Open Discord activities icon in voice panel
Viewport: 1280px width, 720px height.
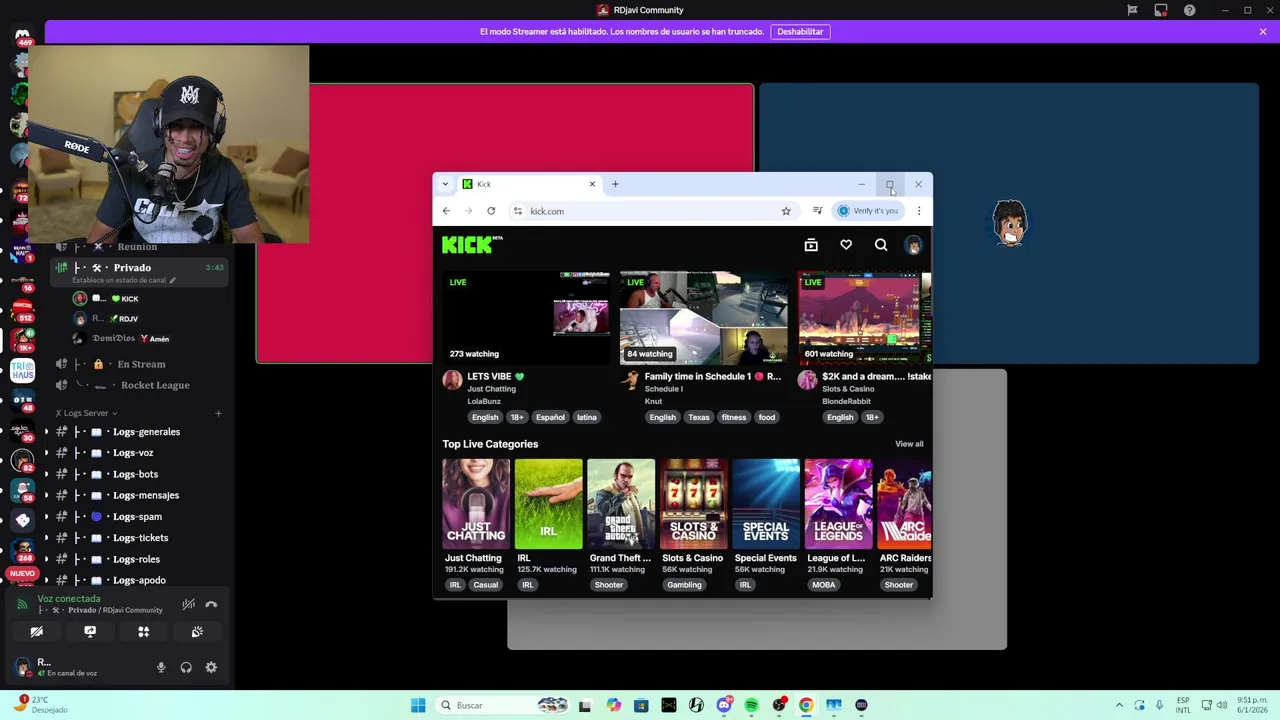143,632
